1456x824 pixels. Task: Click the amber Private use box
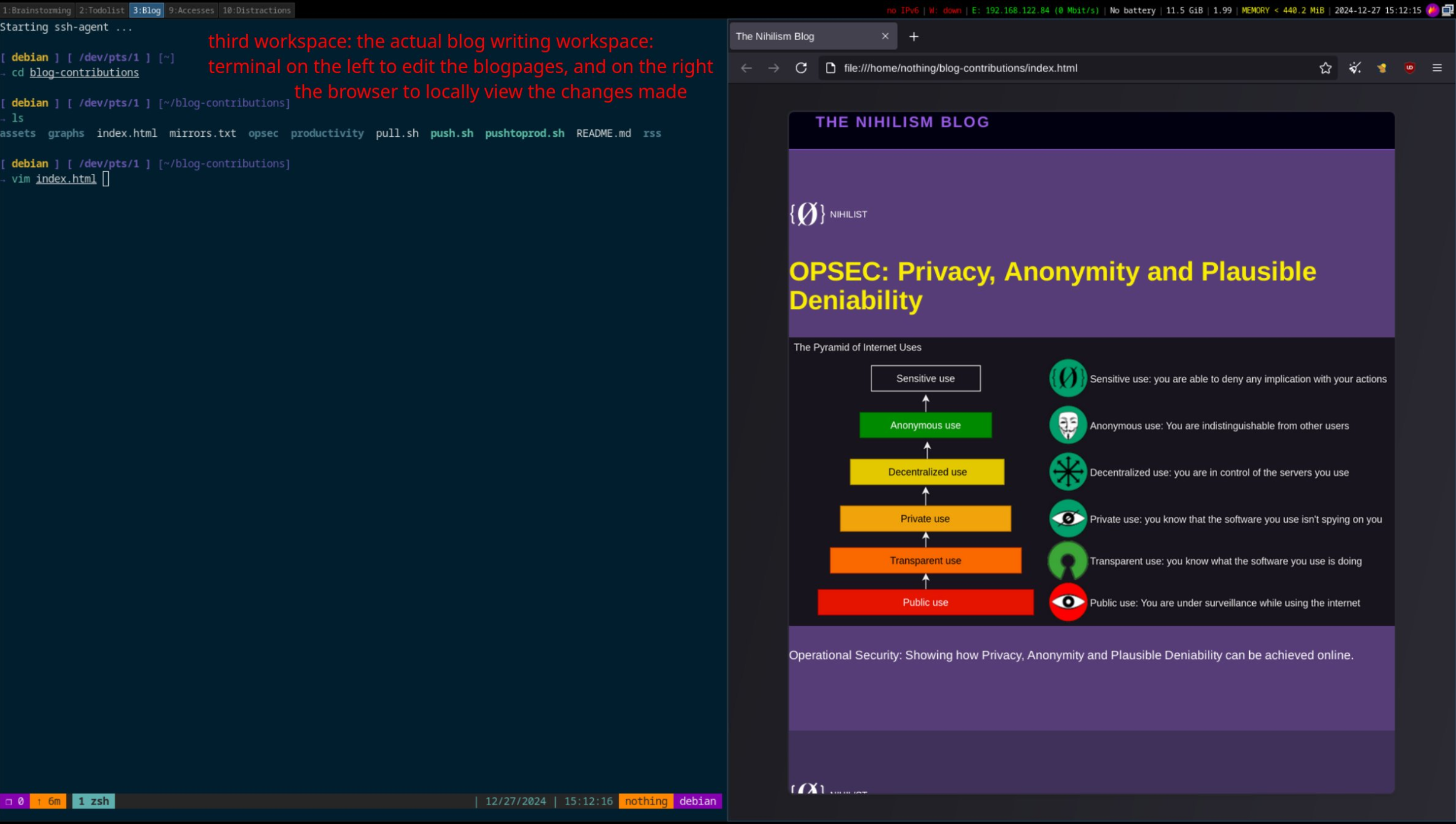925,518
